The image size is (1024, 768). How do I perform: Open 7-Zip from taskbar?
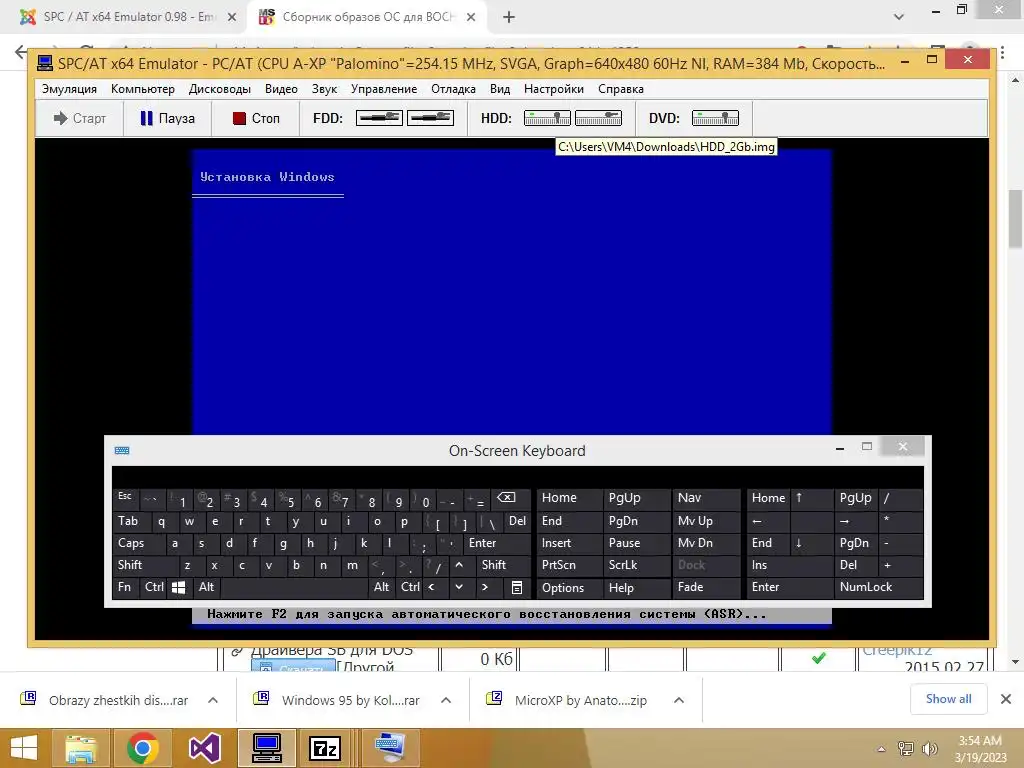point(325,748)
